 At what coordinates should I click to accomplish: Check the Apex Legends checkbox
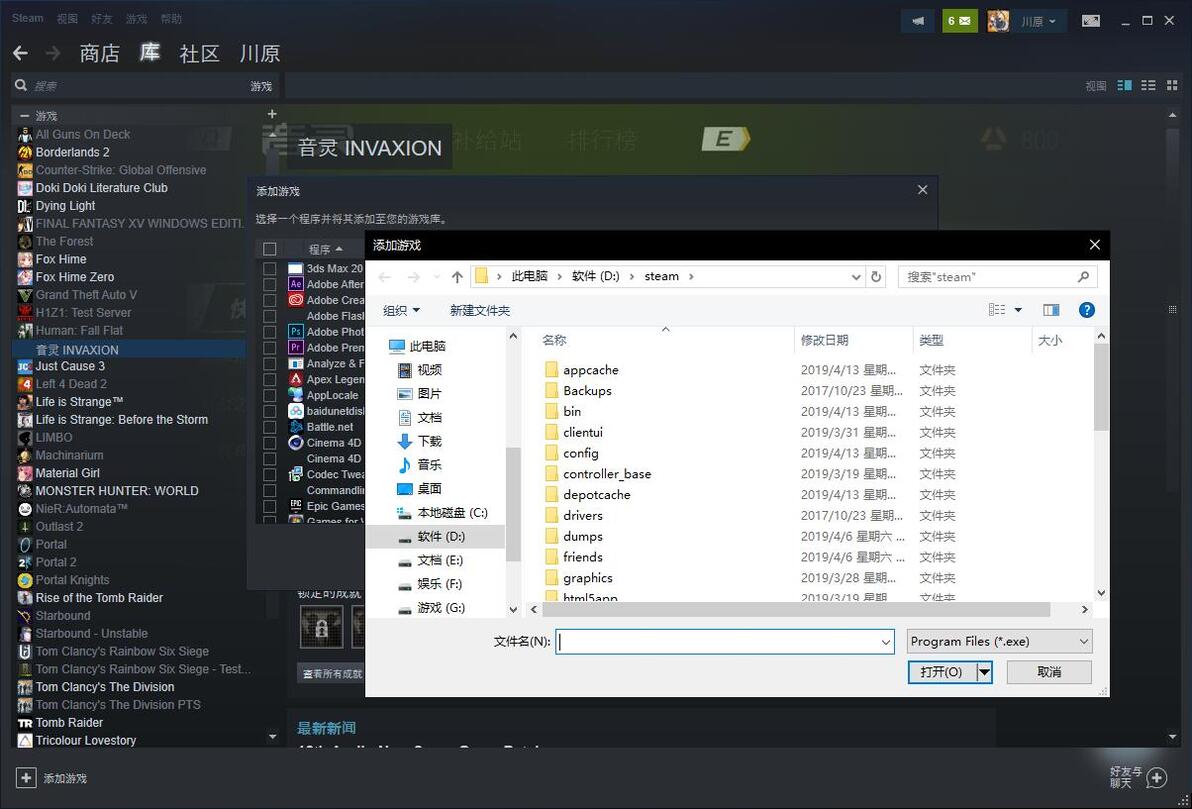coord(269,379)
